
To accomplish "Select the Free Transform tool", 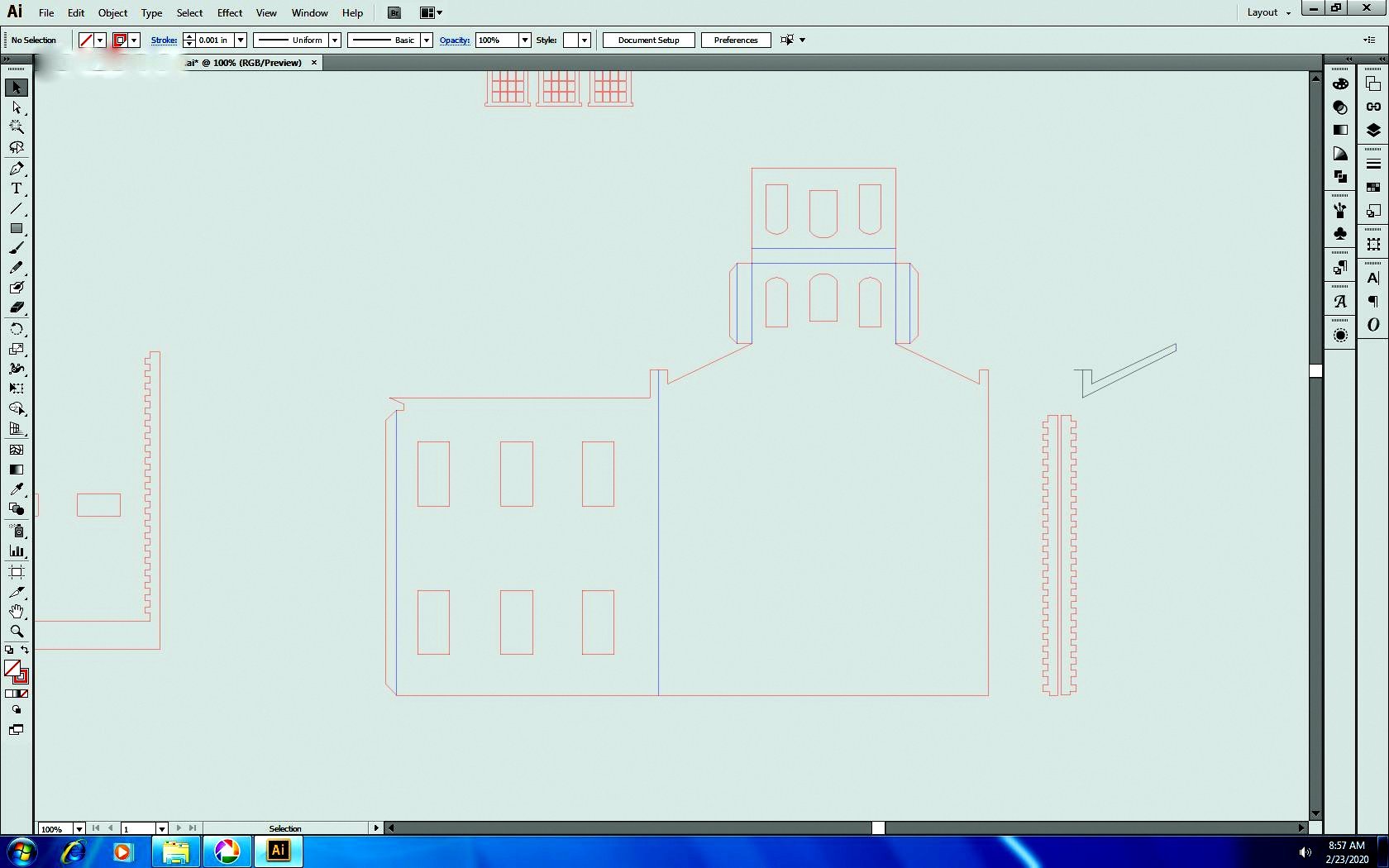I will click(x=17, y=389).
